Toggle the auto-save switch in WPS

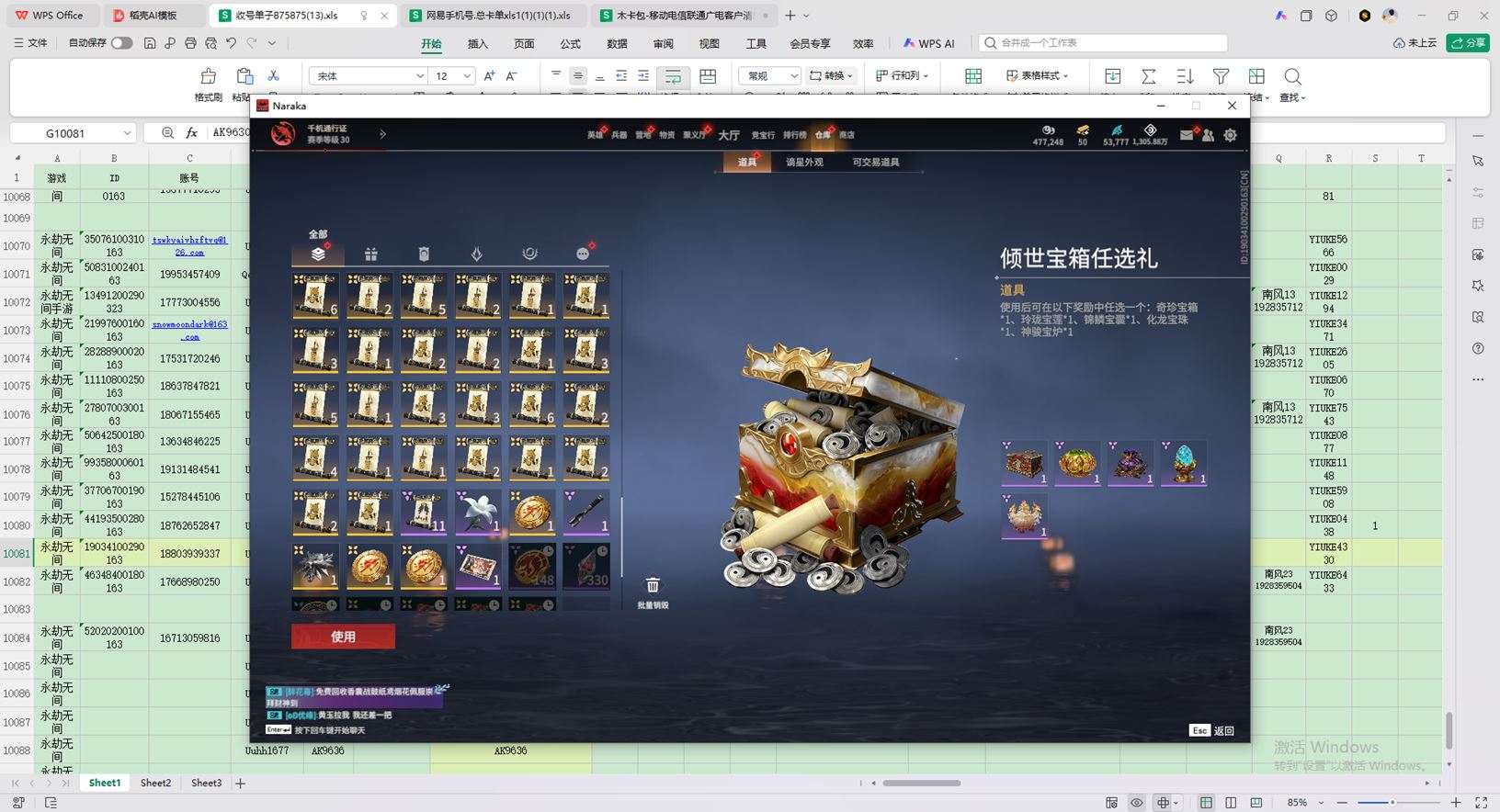(121, 43)
